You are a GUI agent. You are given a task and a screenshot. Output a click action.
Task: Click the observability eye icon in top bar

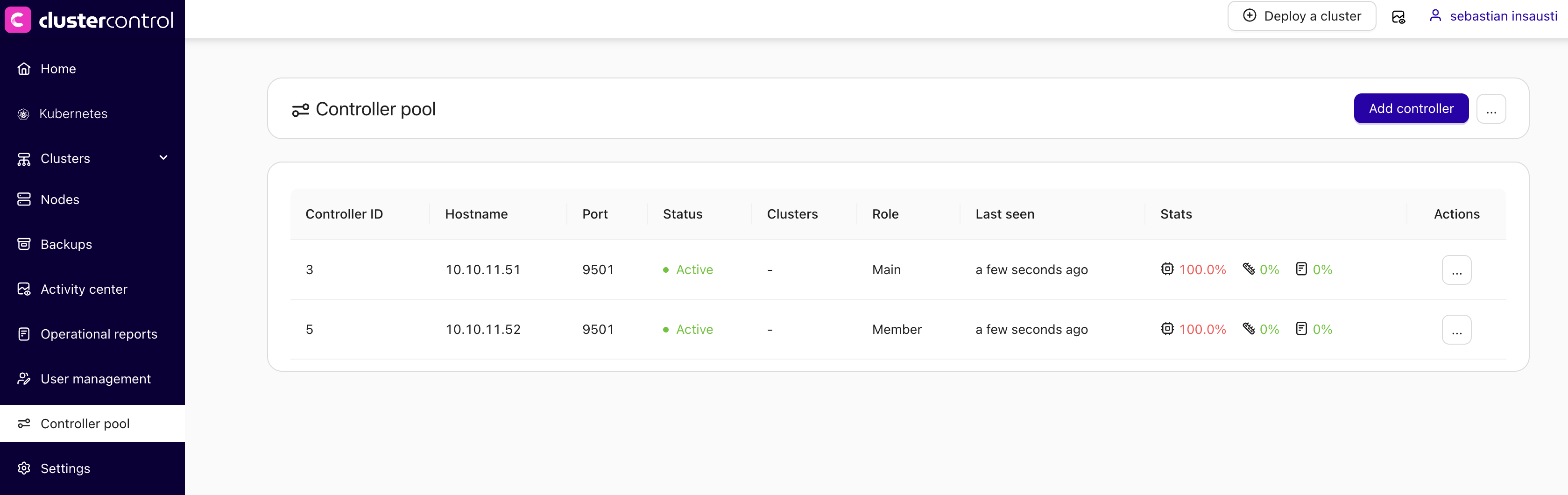pos(1398,16)
